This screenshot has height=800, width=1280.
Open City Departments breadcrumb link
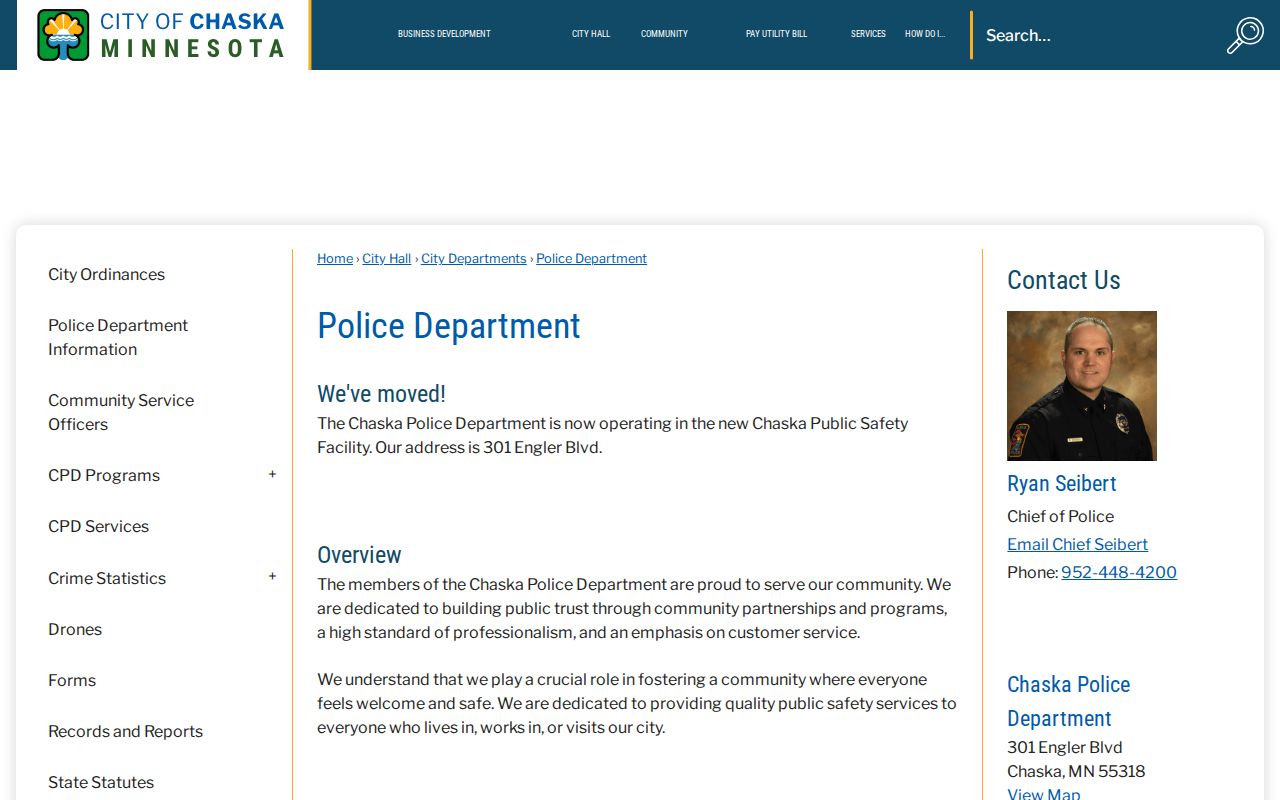coord(474,259)
